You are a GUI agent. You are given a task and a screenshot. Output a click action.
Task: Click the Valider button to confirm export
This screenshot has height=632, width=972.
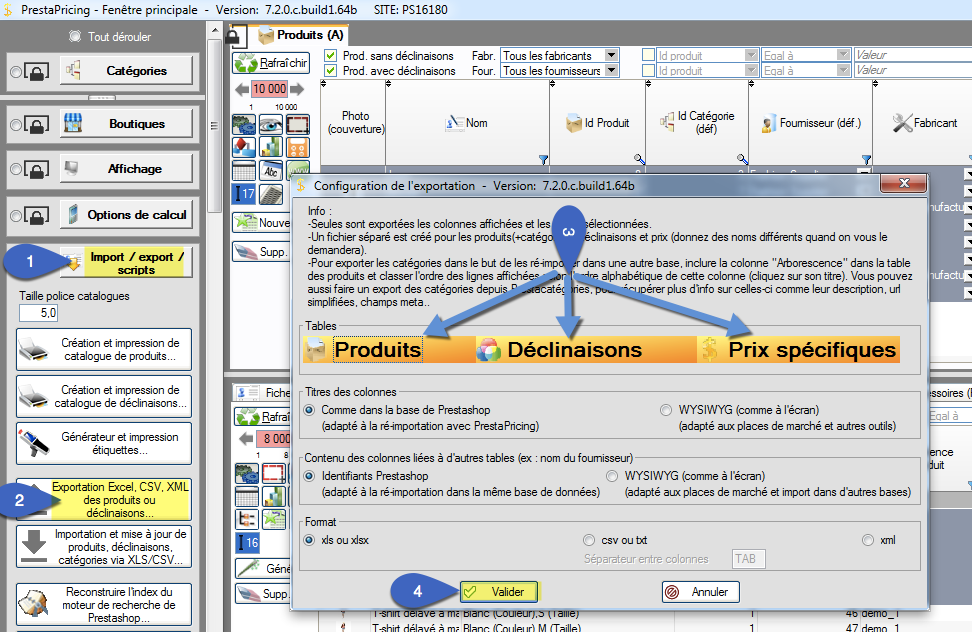coord(498,591)
